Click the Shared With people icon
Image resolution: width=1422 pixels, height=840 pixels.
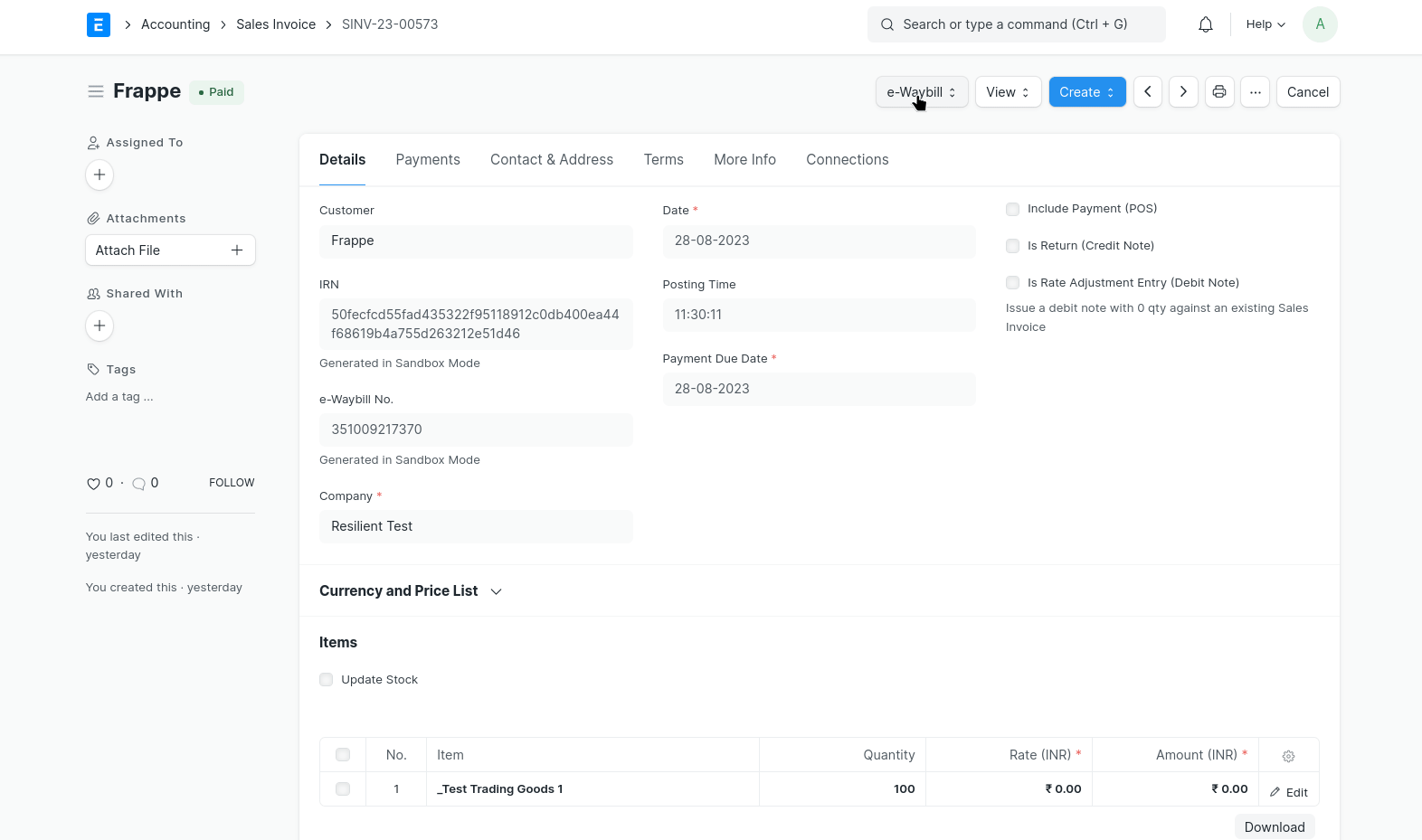(x=93, y=294)
